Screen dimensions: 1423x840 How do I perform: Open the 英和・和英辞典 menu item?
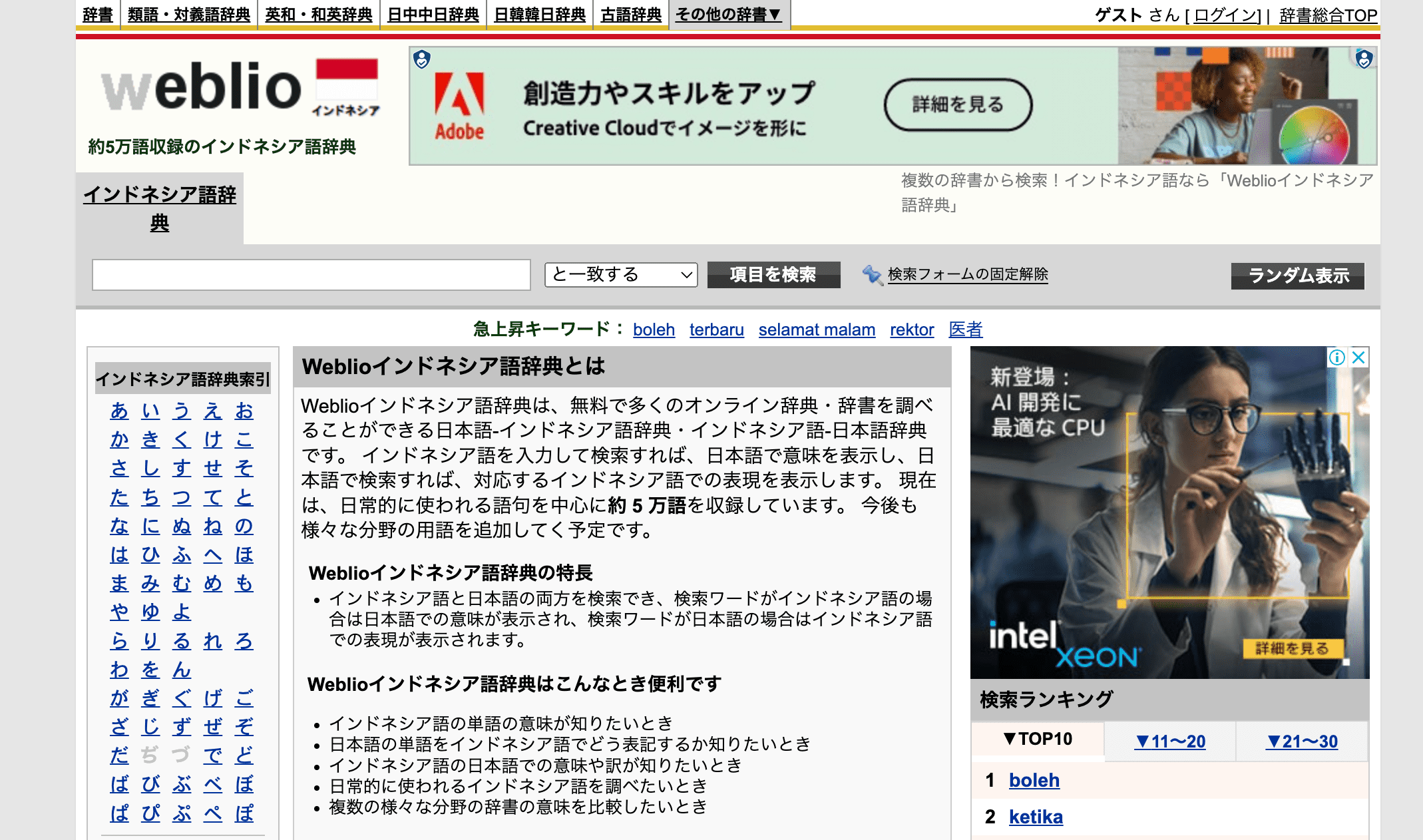[318, 14]
